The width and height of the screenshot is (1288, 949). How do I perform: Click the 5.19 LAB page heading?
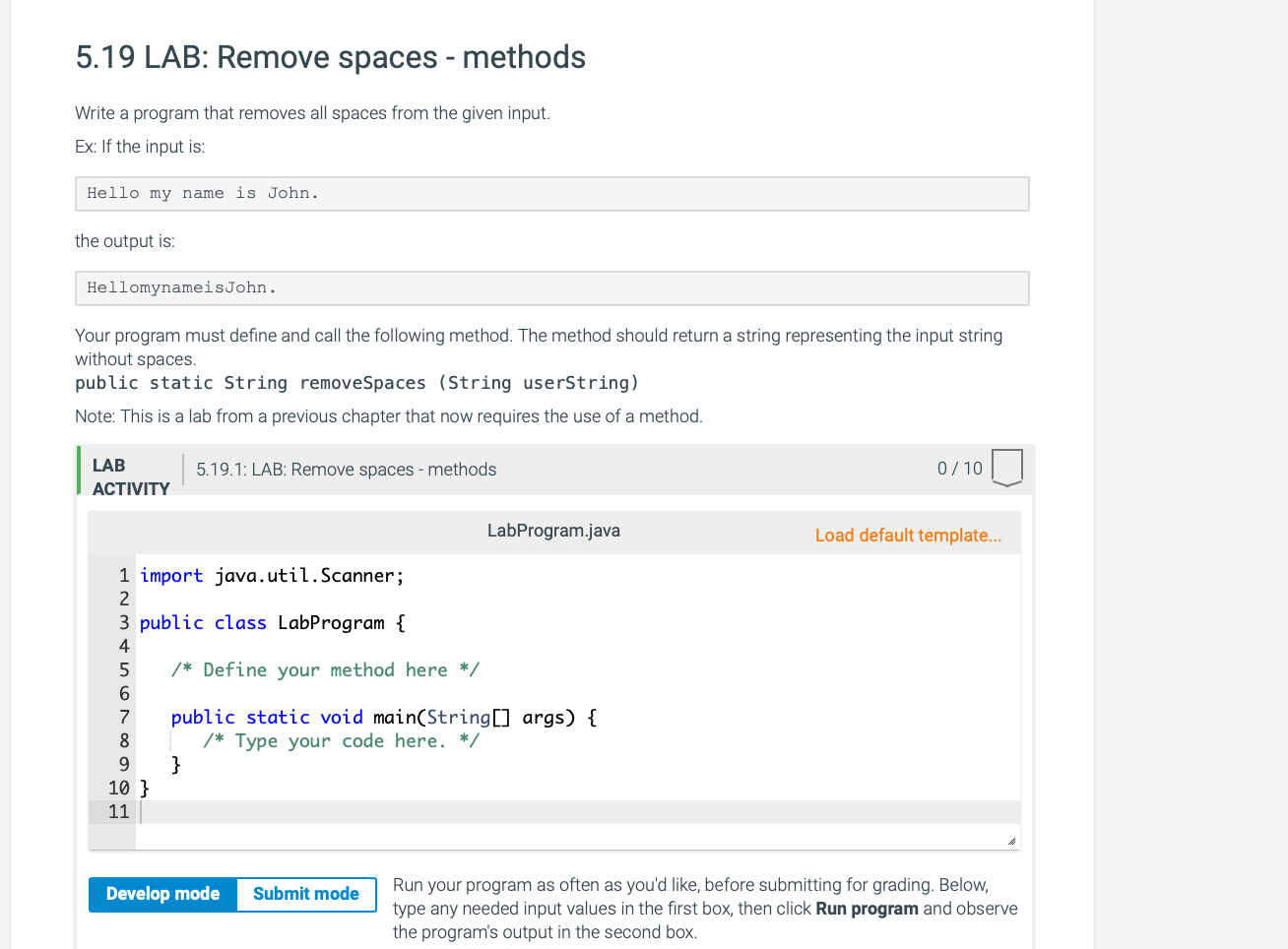click(x=331, y=57)
